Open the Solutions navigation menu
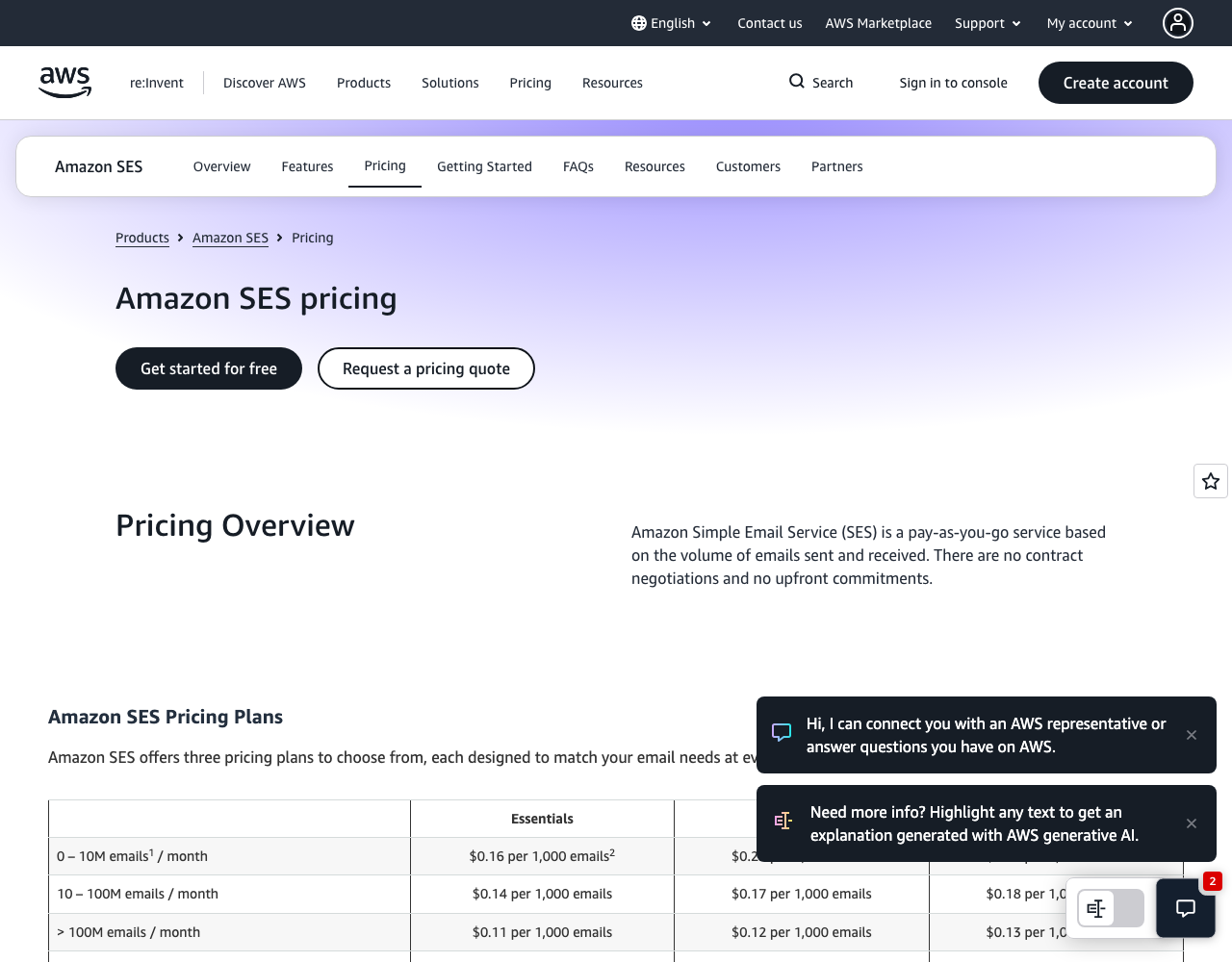 449,83
